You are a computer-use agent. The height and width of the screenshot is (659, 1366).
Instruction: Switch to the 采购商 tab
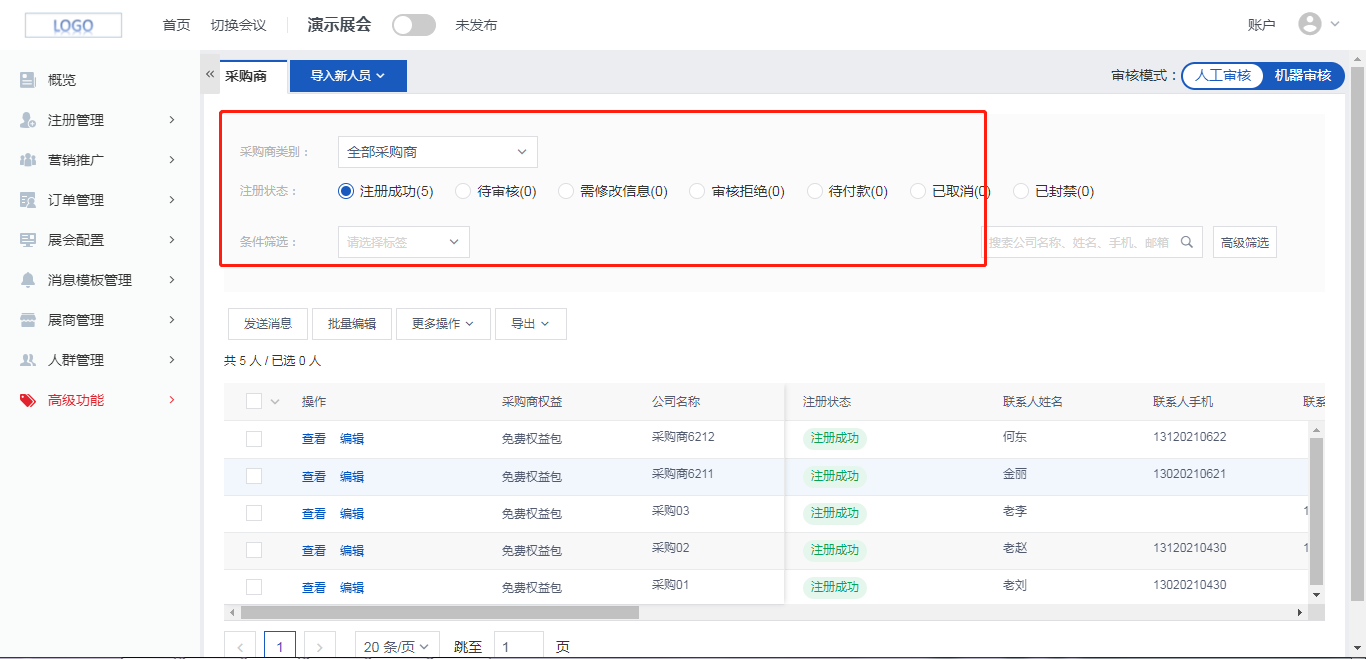pyautogui.click(x=246, y=76)
